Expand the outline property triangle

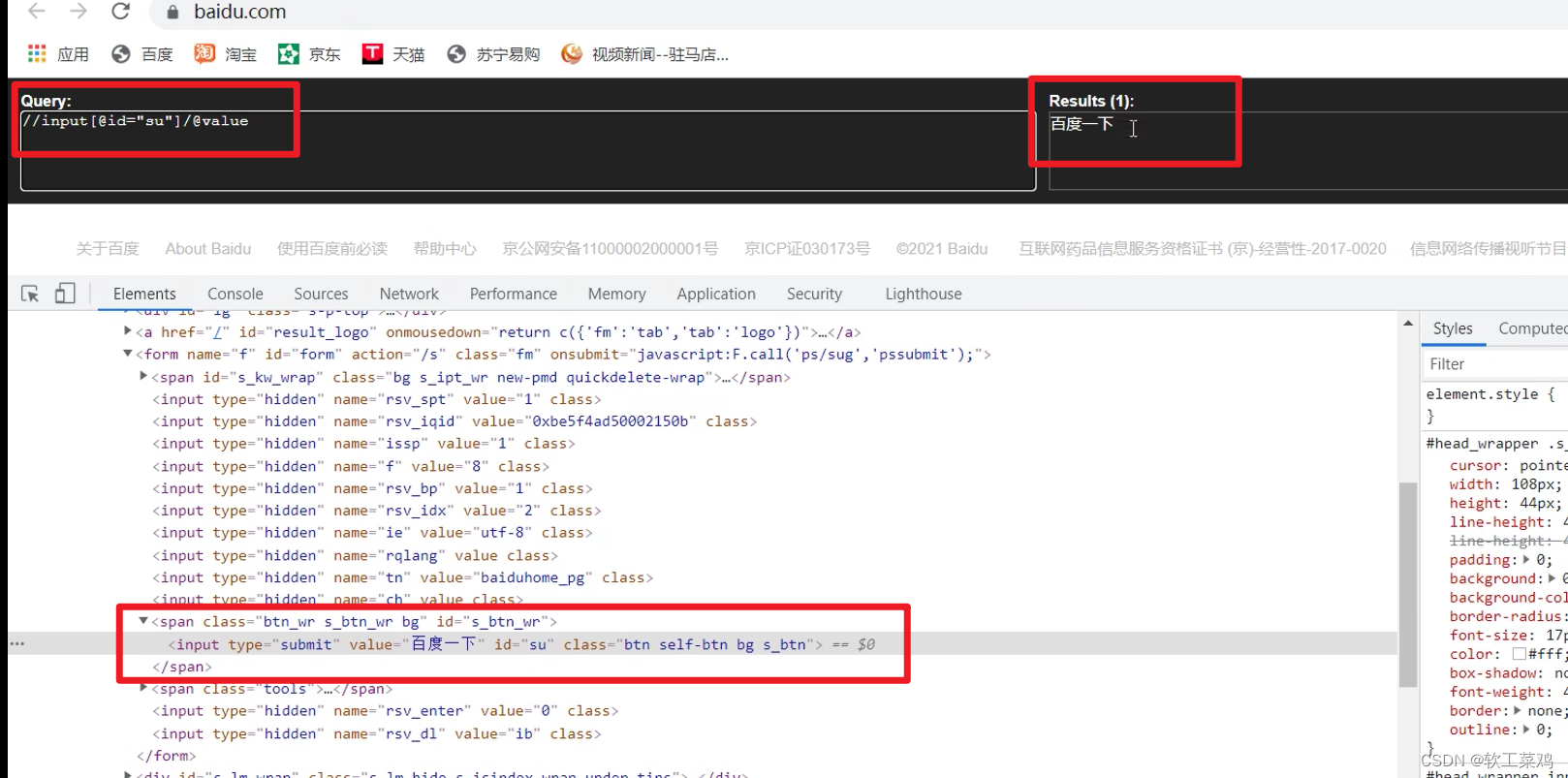1527,730
